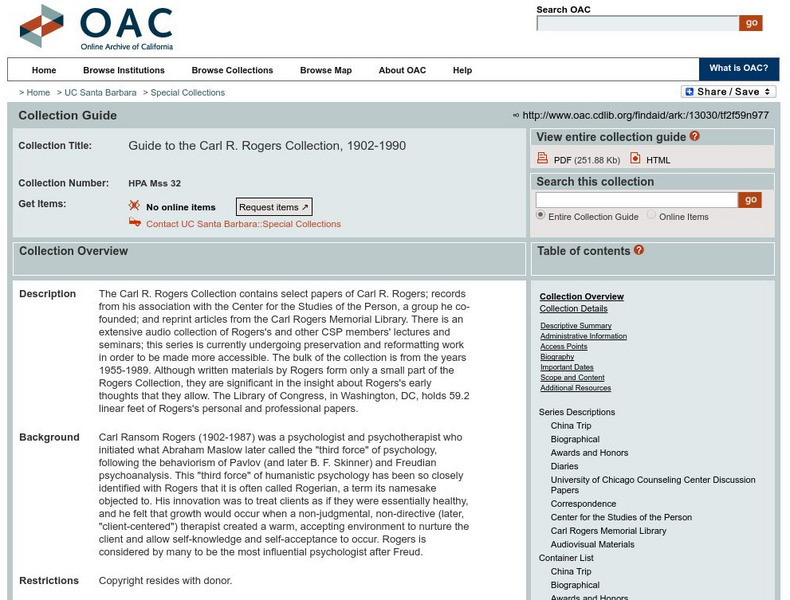Select Center for the Studies of the Person
The image size is (790, 600).
[x=621, y=517]
